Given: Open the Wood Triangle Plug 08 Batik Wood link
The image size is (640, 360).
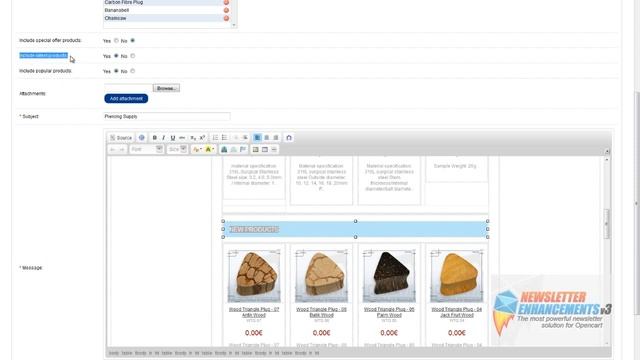Looking at the screenshot, I should coord(321,312).
